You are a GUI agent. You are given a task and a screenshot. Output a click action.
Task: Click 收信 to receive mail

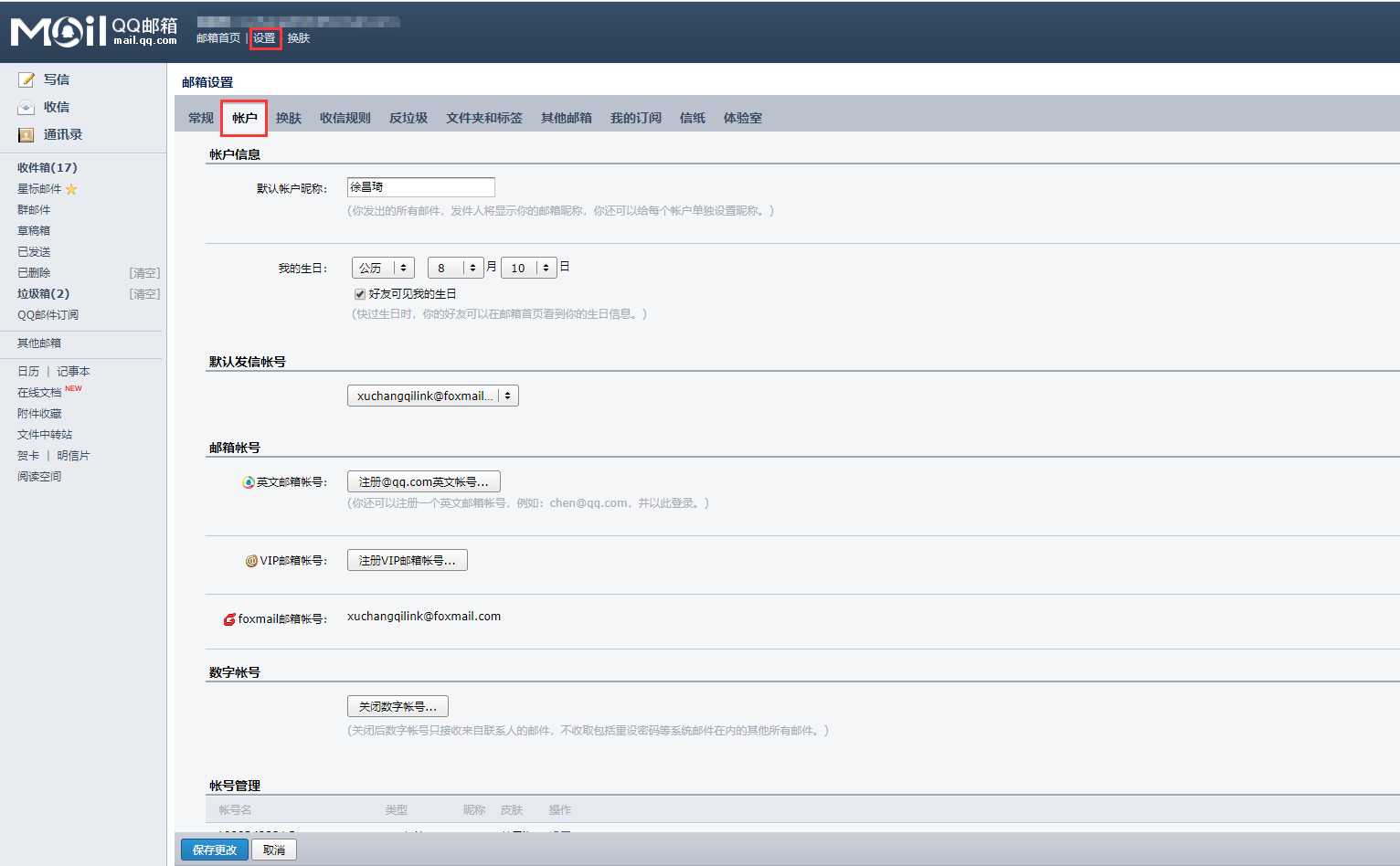click(57, 107)
